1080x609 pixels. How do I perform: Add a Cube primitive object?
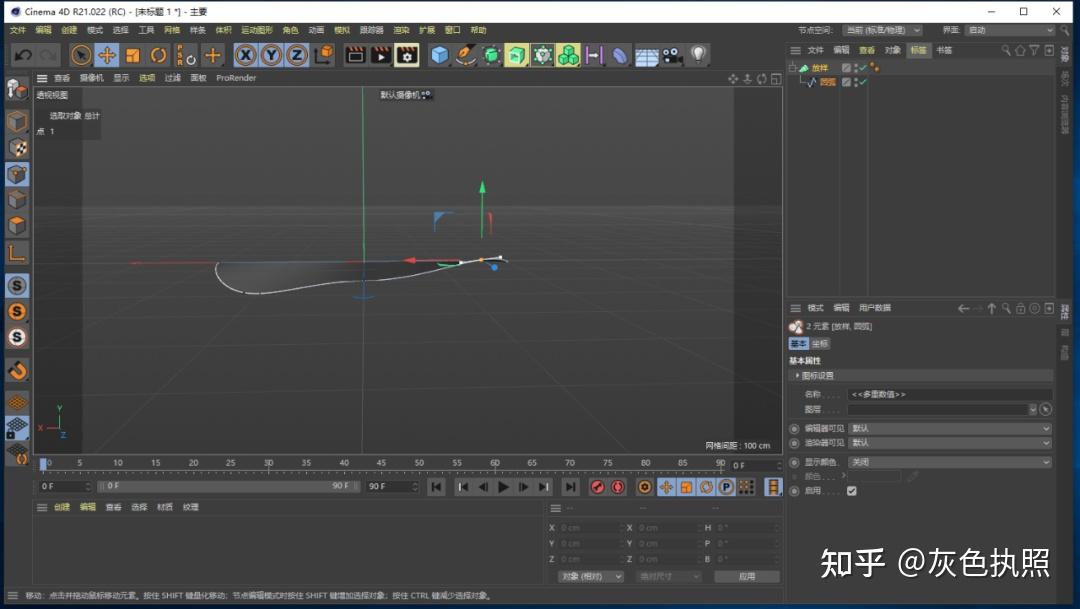[439, 55]
